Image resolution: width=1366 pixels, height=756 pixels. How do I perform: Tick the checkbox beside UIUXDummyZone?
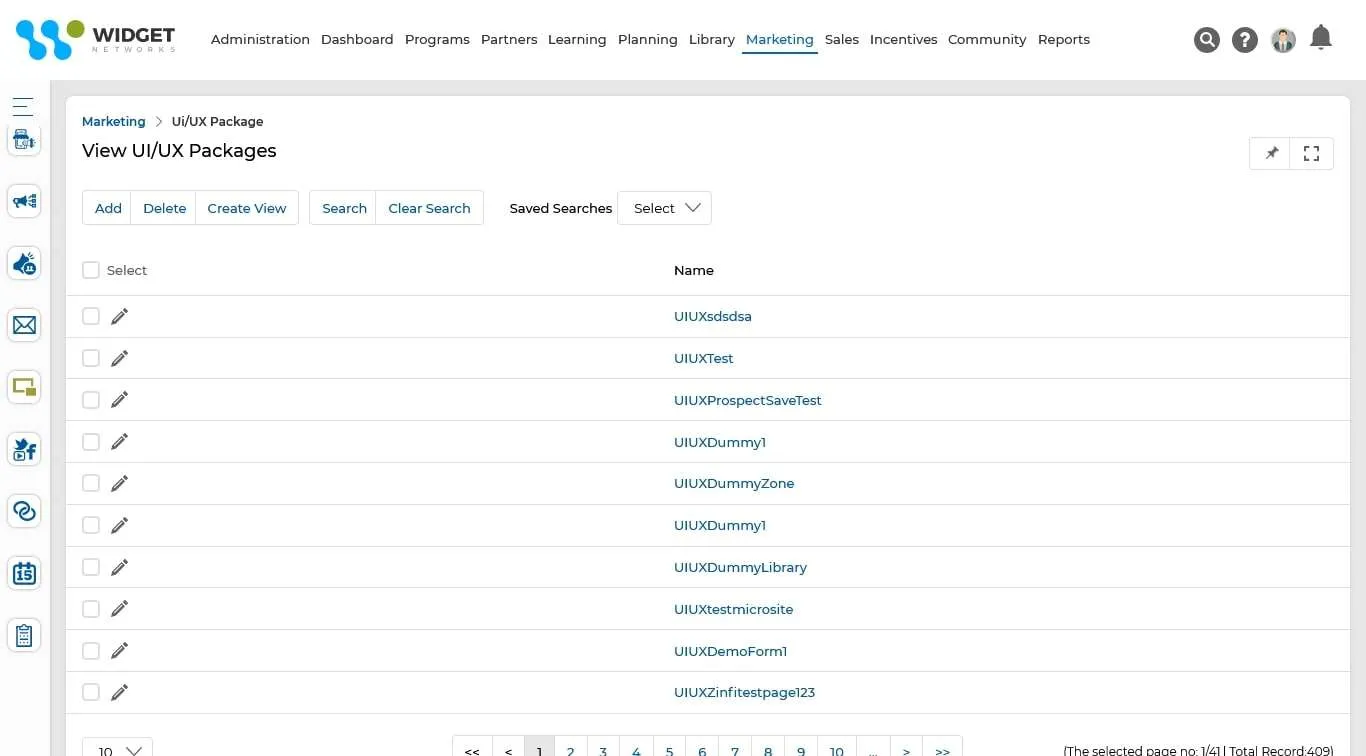tap(91, 483)
